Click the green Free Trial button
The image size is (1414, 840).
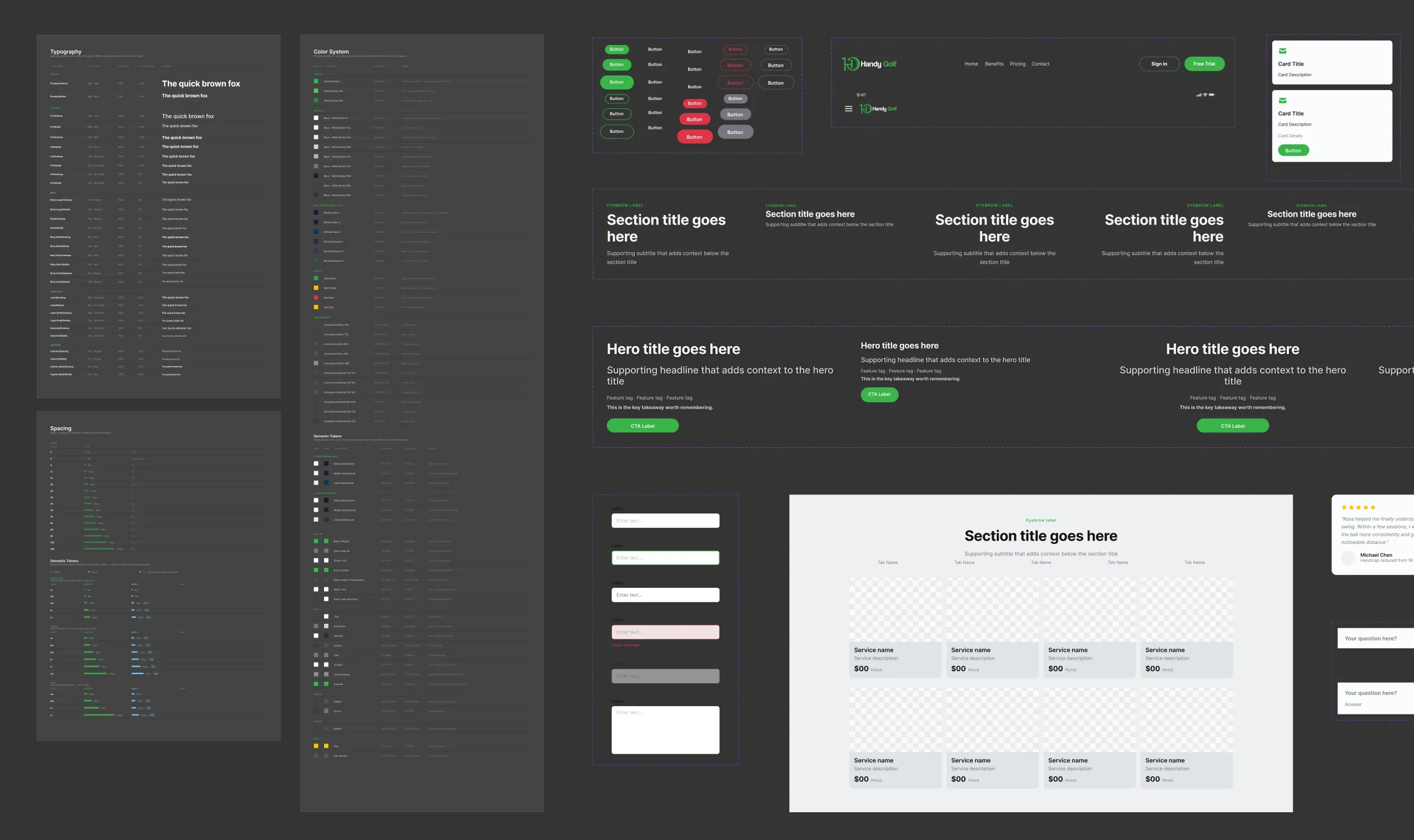pos(1204,64)
